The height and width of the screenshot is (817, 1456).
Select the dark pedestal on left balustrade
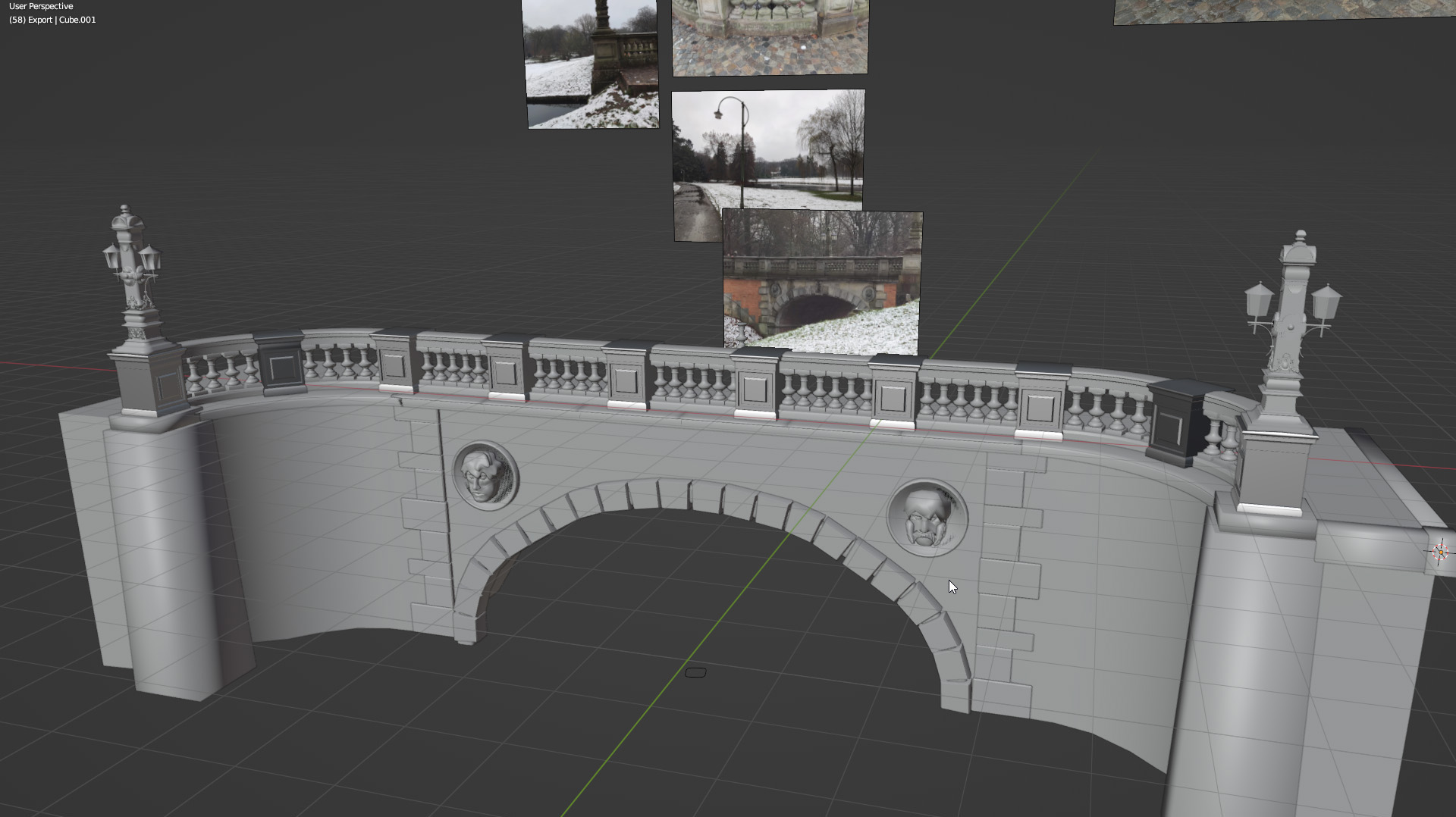pyautogui.click(x=281, y=365)
